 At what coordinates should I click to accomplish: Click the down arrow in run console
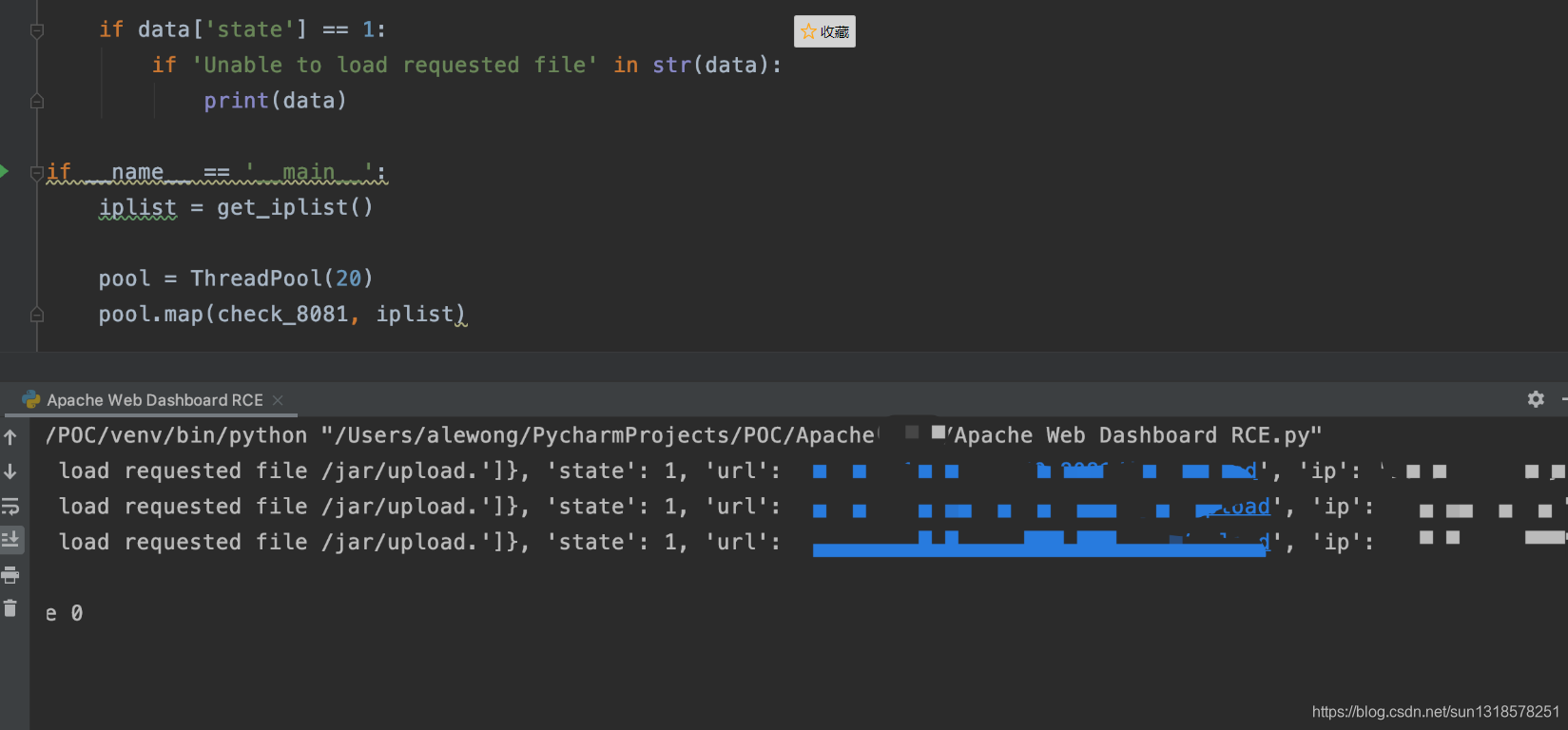tap(10, 471)
